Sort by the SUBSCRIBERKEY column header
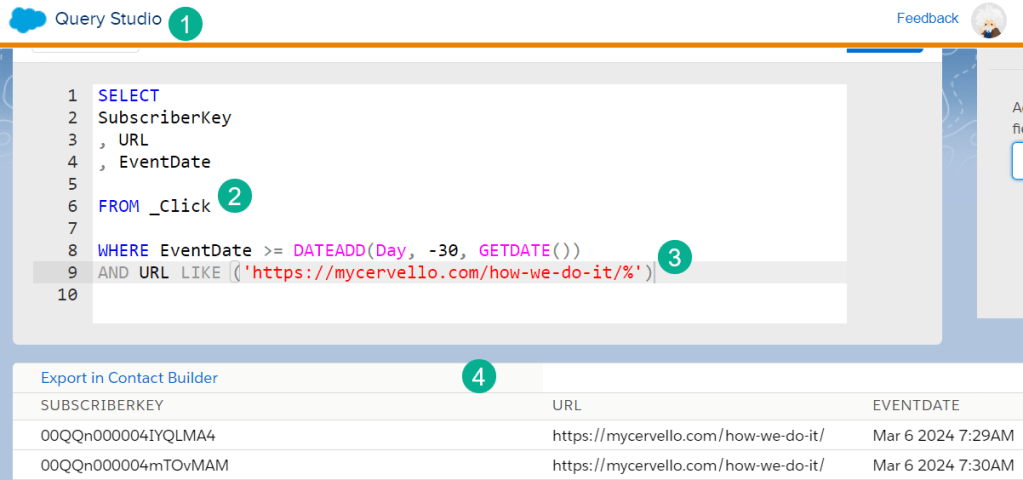 101,406
